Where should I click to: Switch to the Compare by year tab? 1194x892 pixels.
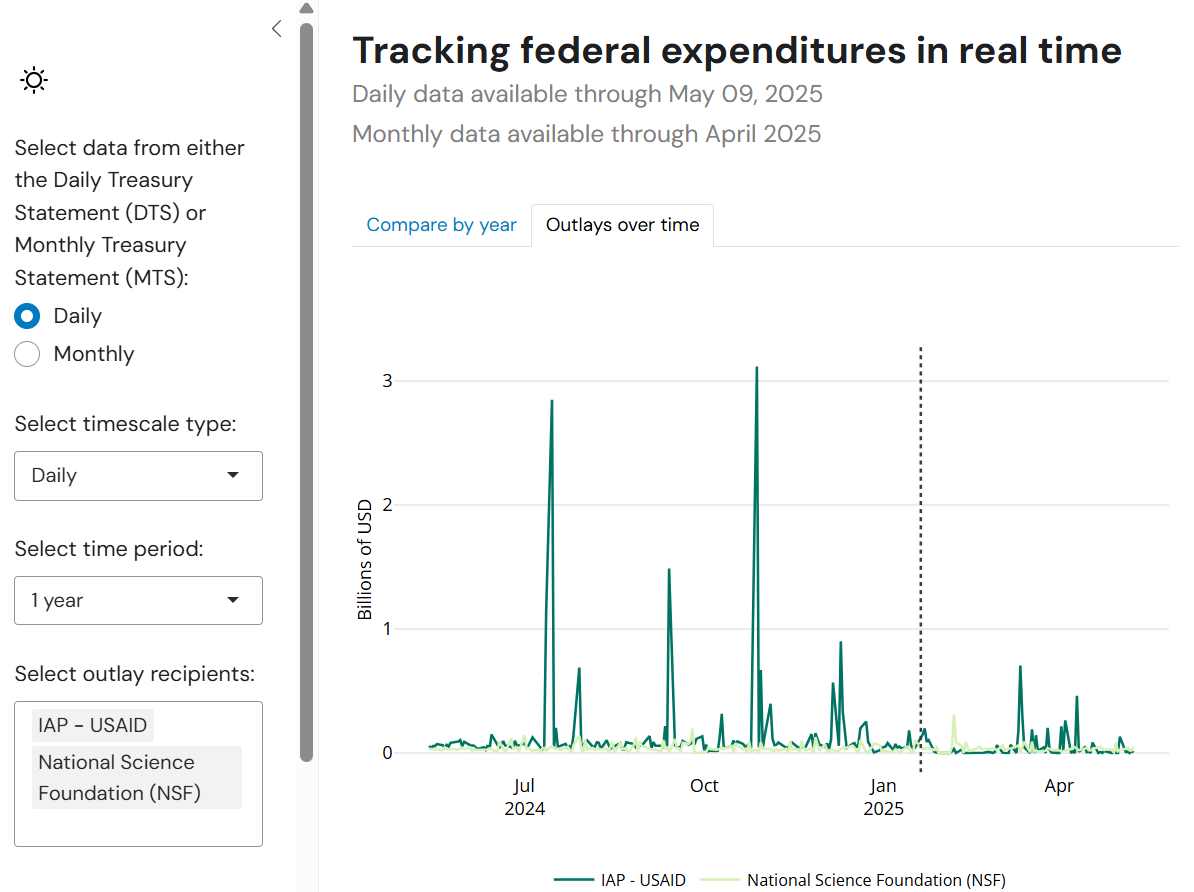pos(441,225)
